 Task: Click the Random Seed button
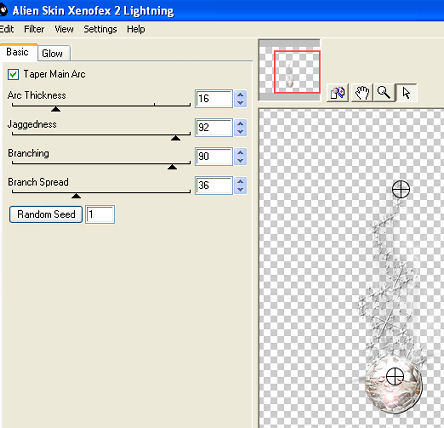[x=46, y=214]
